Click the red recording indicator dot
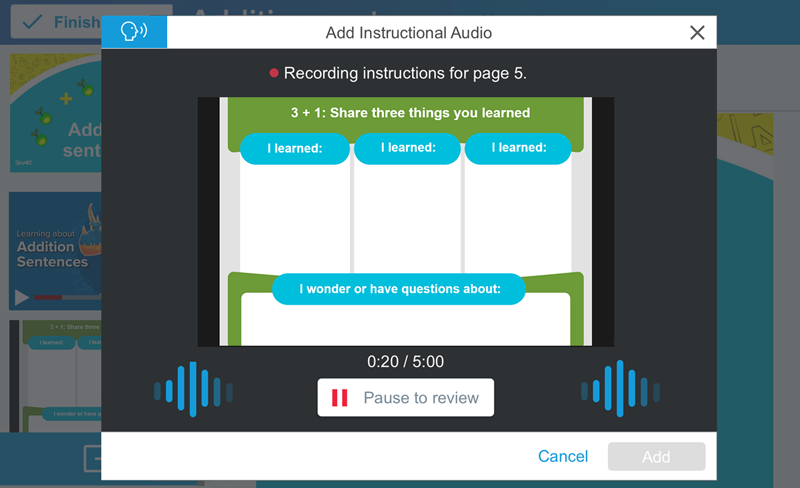This screenshot has height=488, width=800. [x=274, y=73]
